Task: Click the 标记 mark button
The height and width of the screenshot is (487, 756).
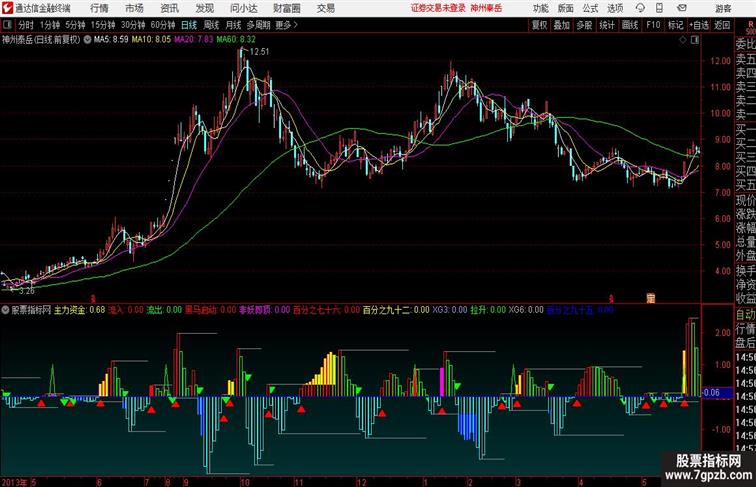Action: [675, 25]
